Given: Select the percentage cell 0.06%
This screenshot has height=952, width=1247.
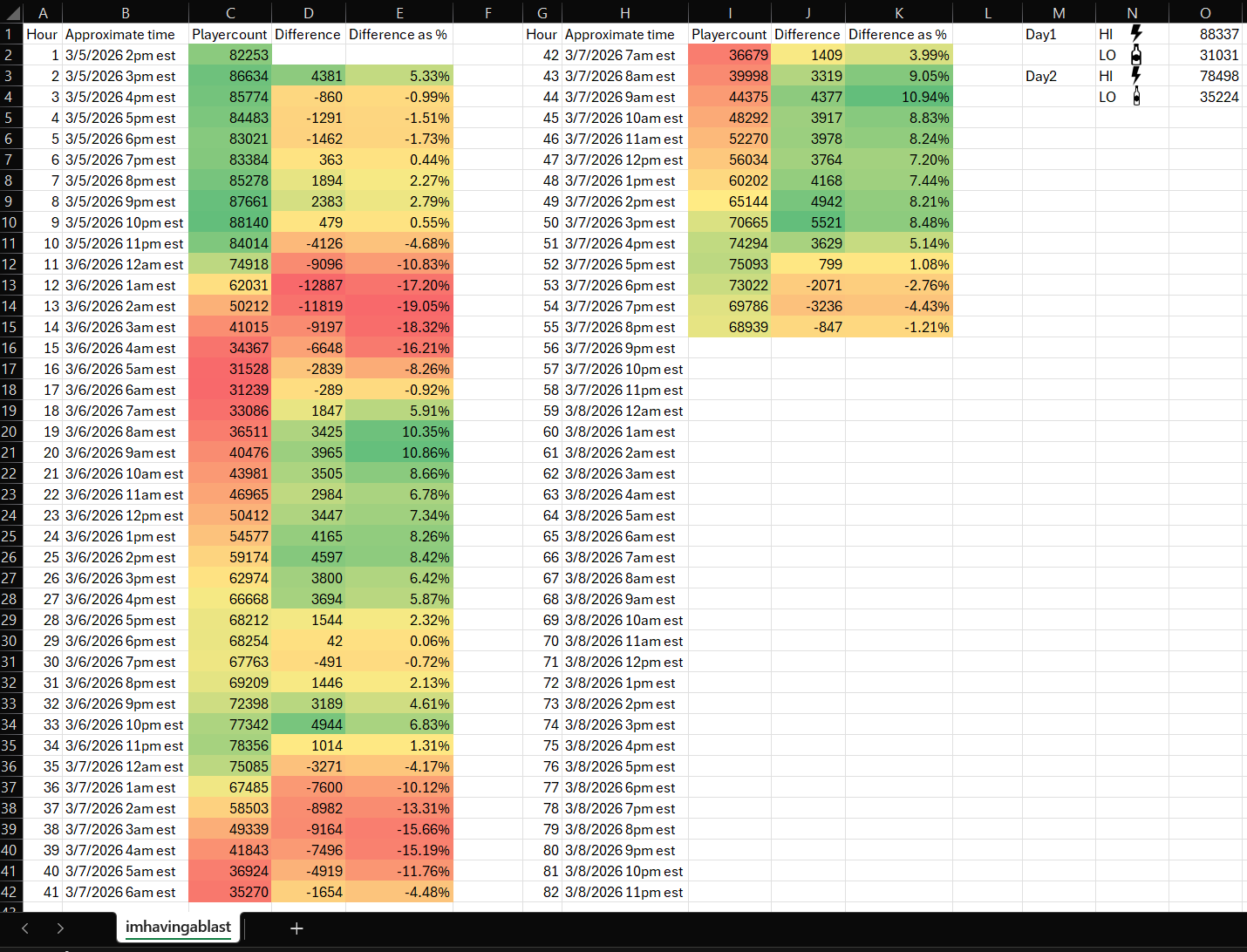Looking at the screenshot, I should 399,641.
